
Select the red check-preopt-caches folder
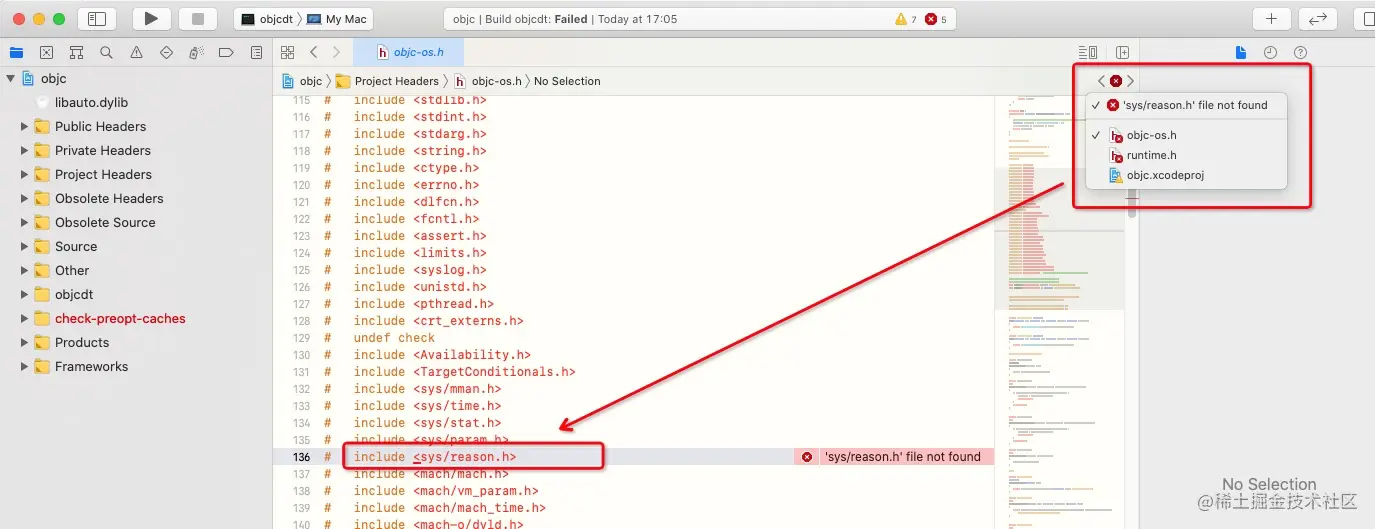click(x=120, y=318)
